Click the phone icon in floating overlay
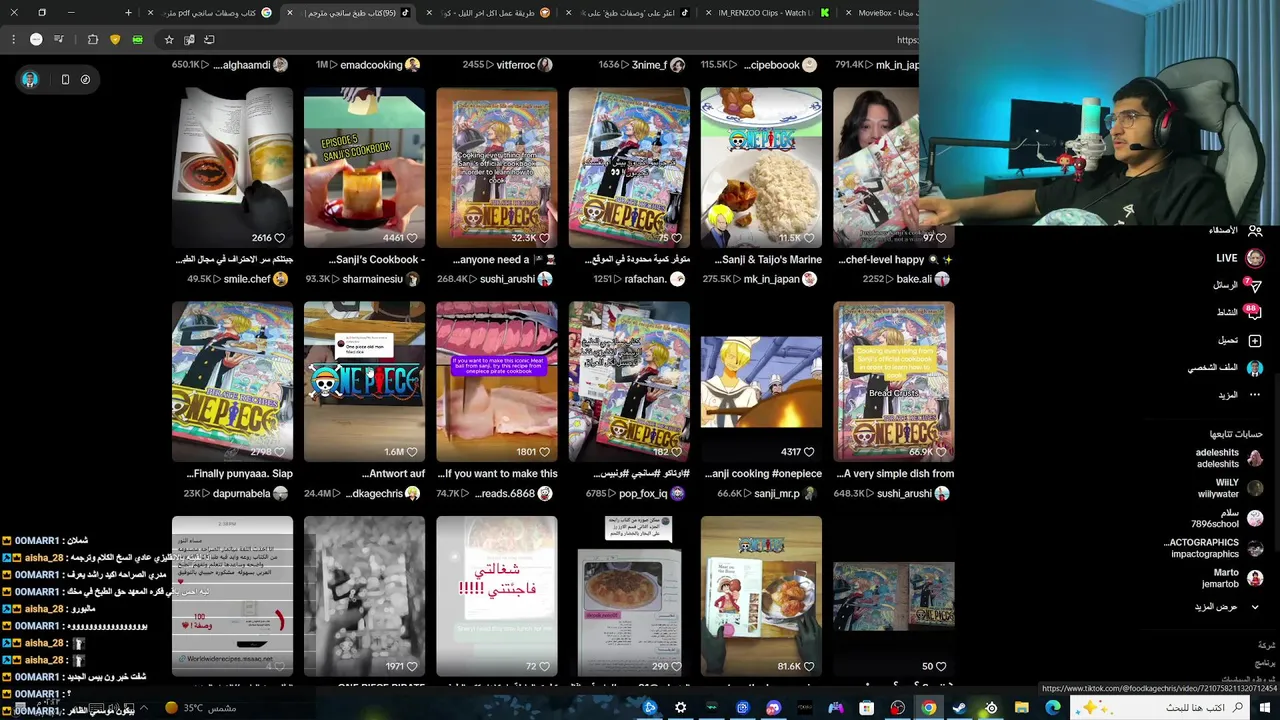Screen dimensions: 1280x720 pyautogui.click(x=65, y=79)
